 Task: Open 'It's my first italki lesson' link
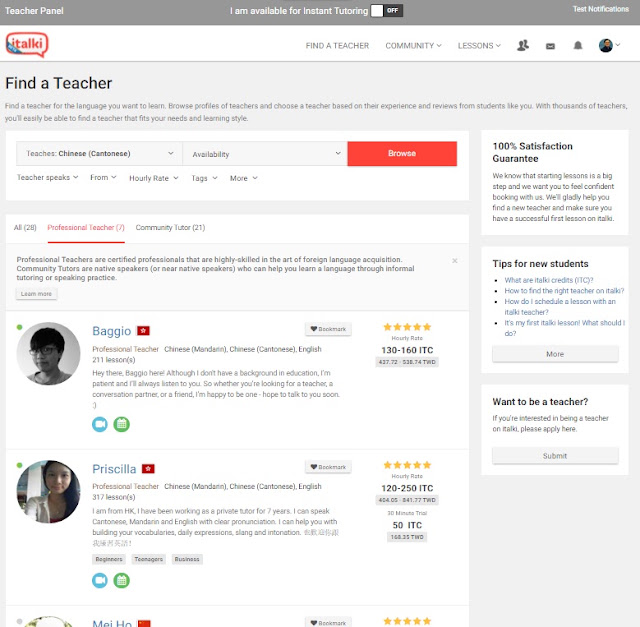coord(565,328)
